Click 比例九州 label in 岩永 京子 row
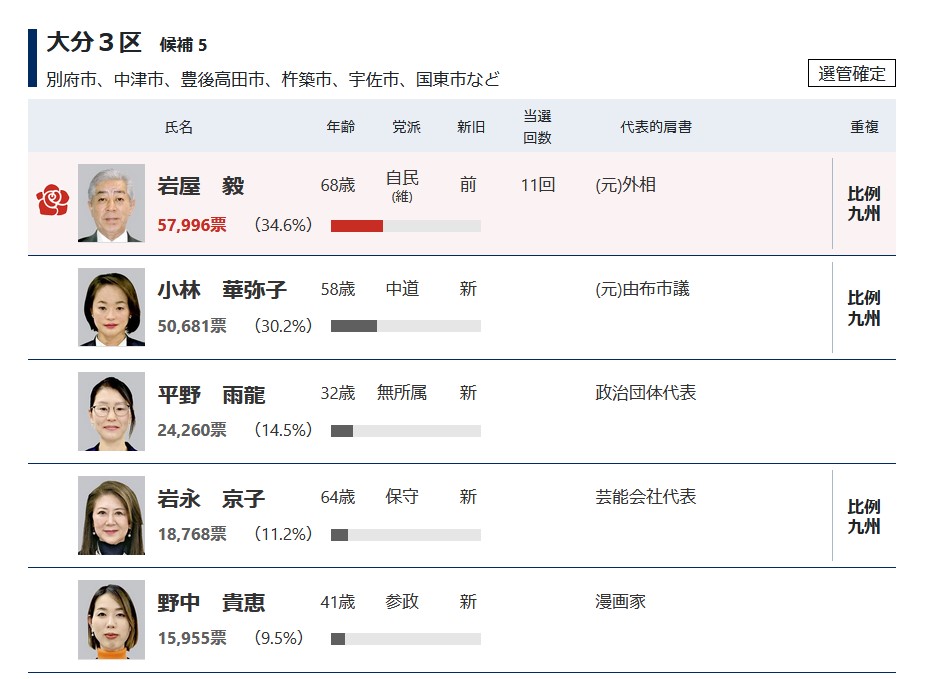The height and width of the screenshot is (679, 945). 864,516
